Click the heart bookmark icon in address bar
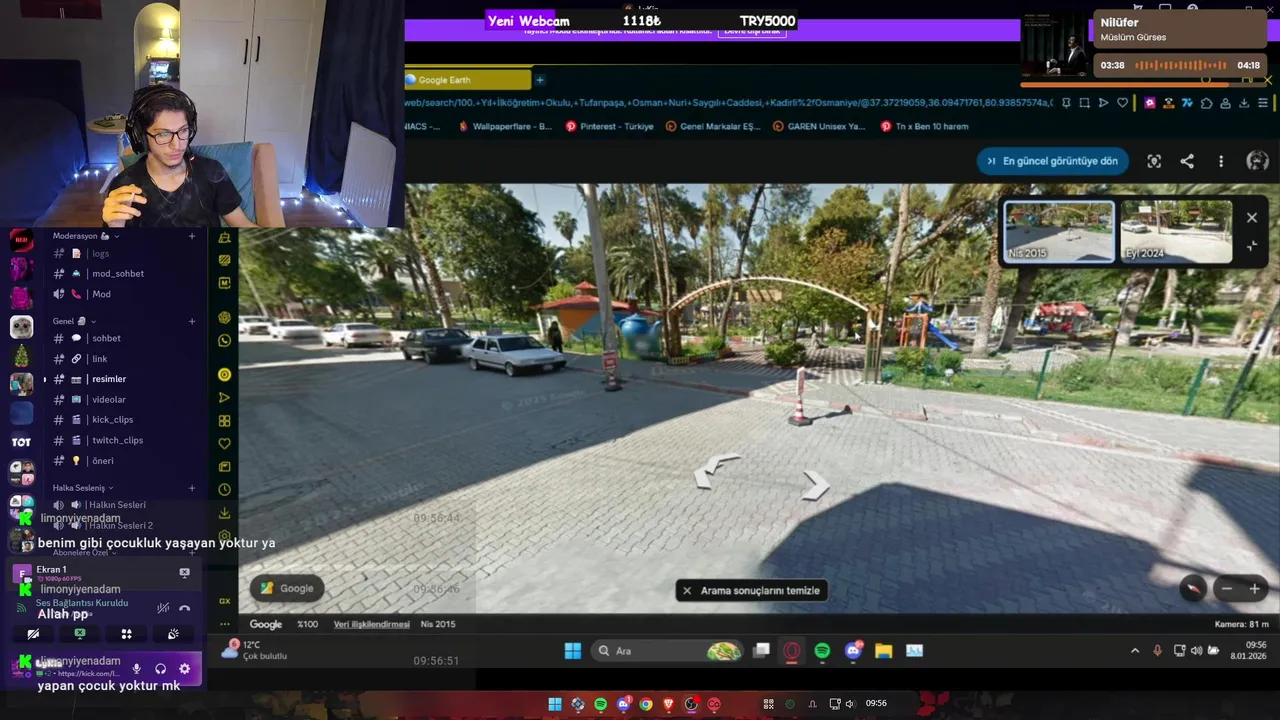The height and width of the screenshot is (720, 1280). (1122, 102)
